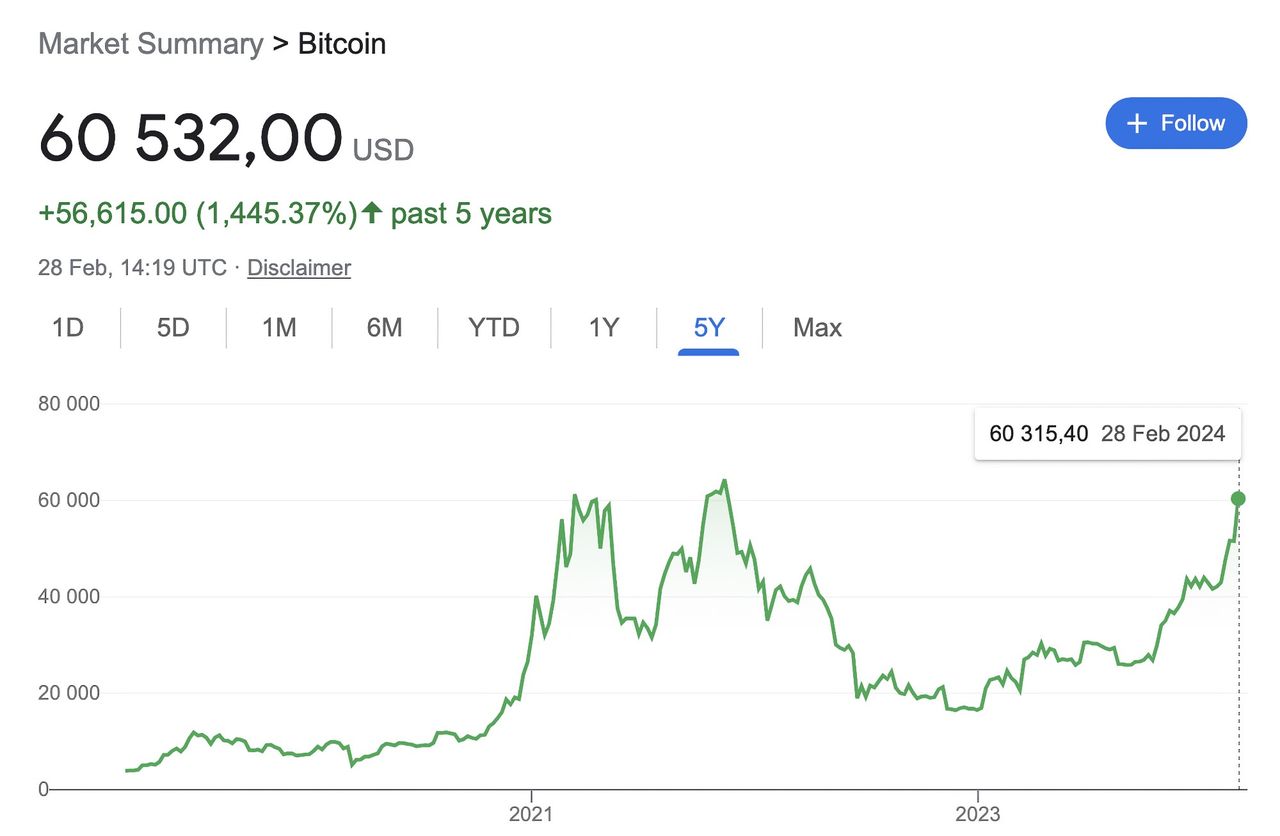Switch chart to 1D range
Screen dimensions: 1280x836
click(68, 328)
